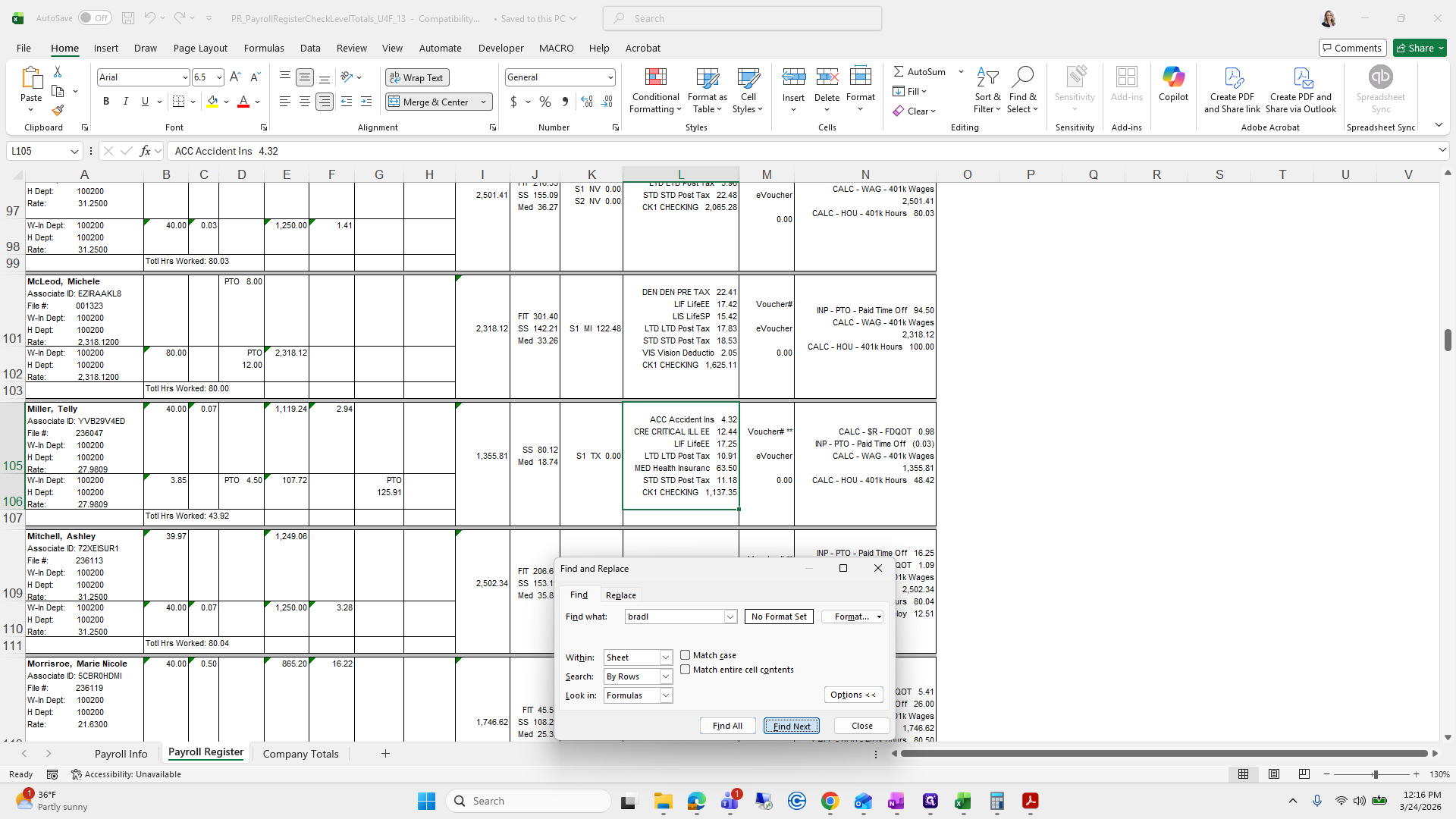Check Match entire cell contents option
The height and width of the screenshot is (819, 1456).
tap(686, 670)
